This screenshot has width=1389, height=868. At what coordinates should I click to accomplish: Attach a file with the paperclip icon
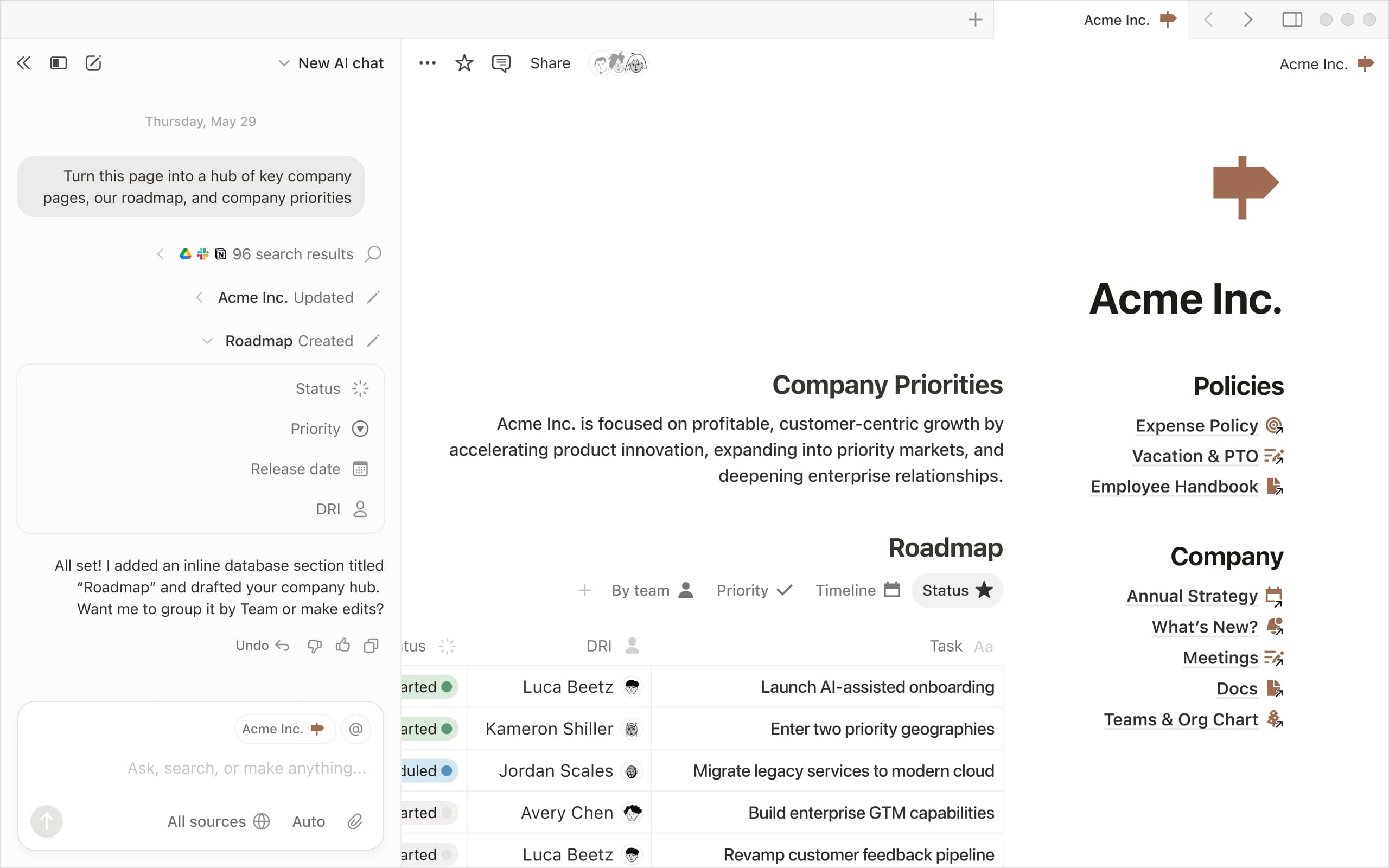click(x=355, y=821)
